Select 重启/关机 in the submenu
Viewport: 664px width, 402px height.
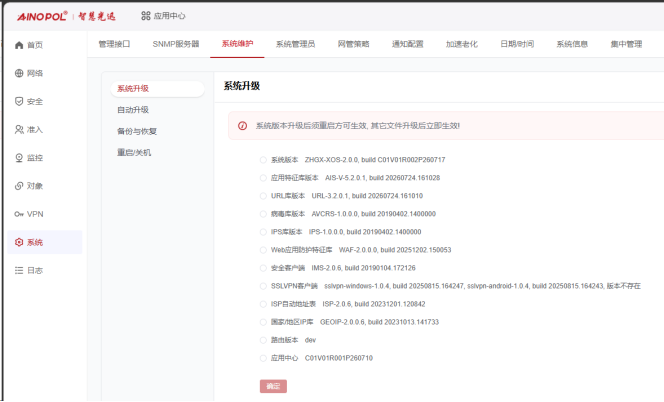[x=134, y=152]
